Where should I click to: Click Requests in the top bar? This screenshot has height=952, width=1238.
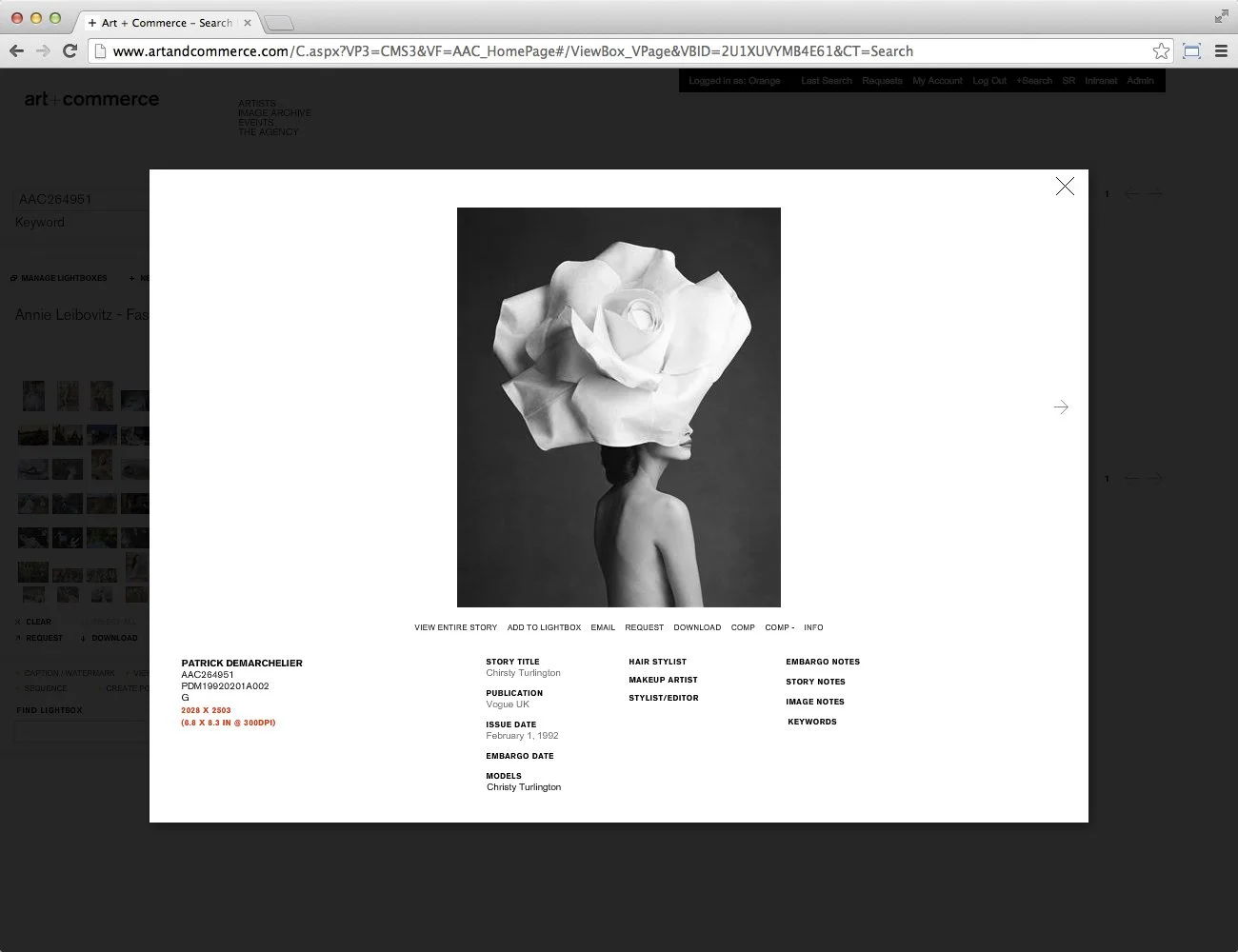(x=882, y=81)
